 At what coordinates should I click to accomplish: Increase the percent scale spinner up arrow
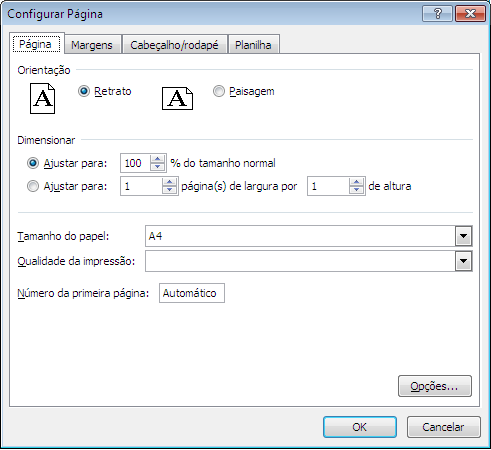click(x=158, y=159)
